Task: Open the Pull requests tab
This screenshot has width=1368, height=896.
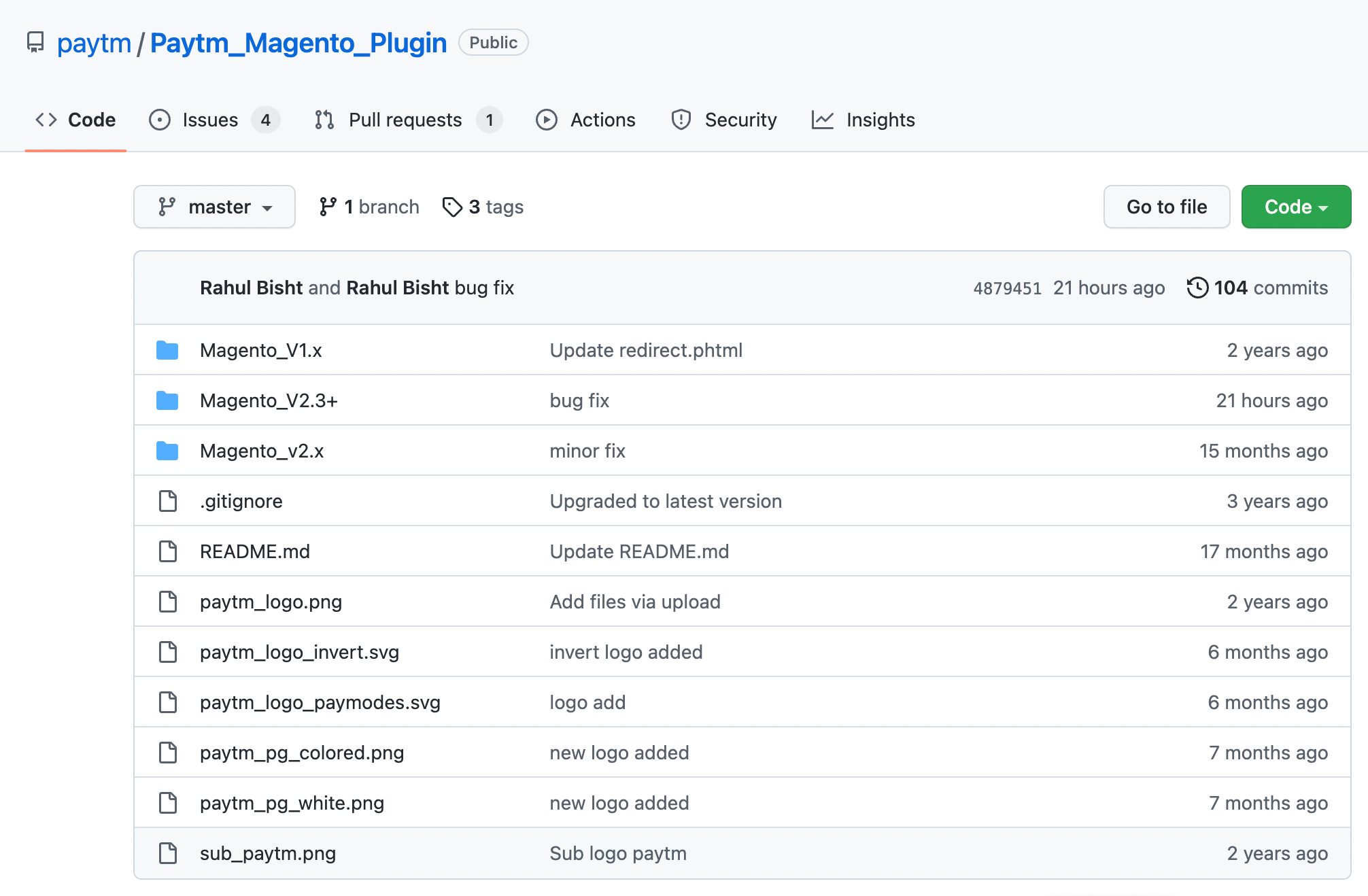Action: tap(408, 120)
